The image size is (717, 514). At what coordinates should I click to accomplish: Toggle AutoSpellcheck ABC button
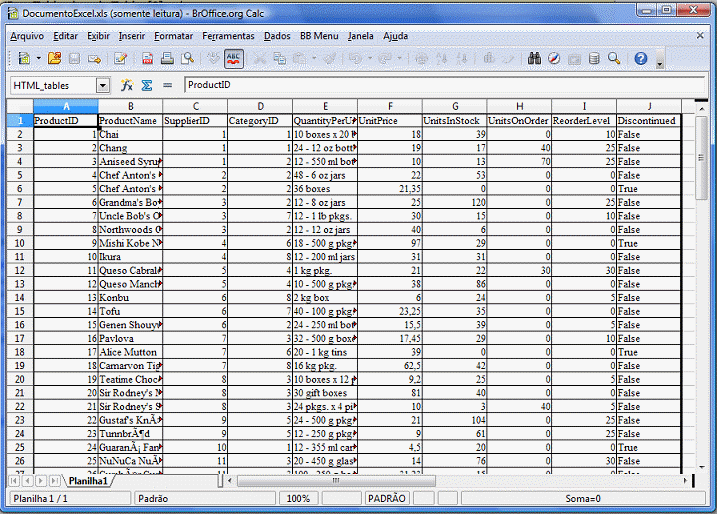234,59
